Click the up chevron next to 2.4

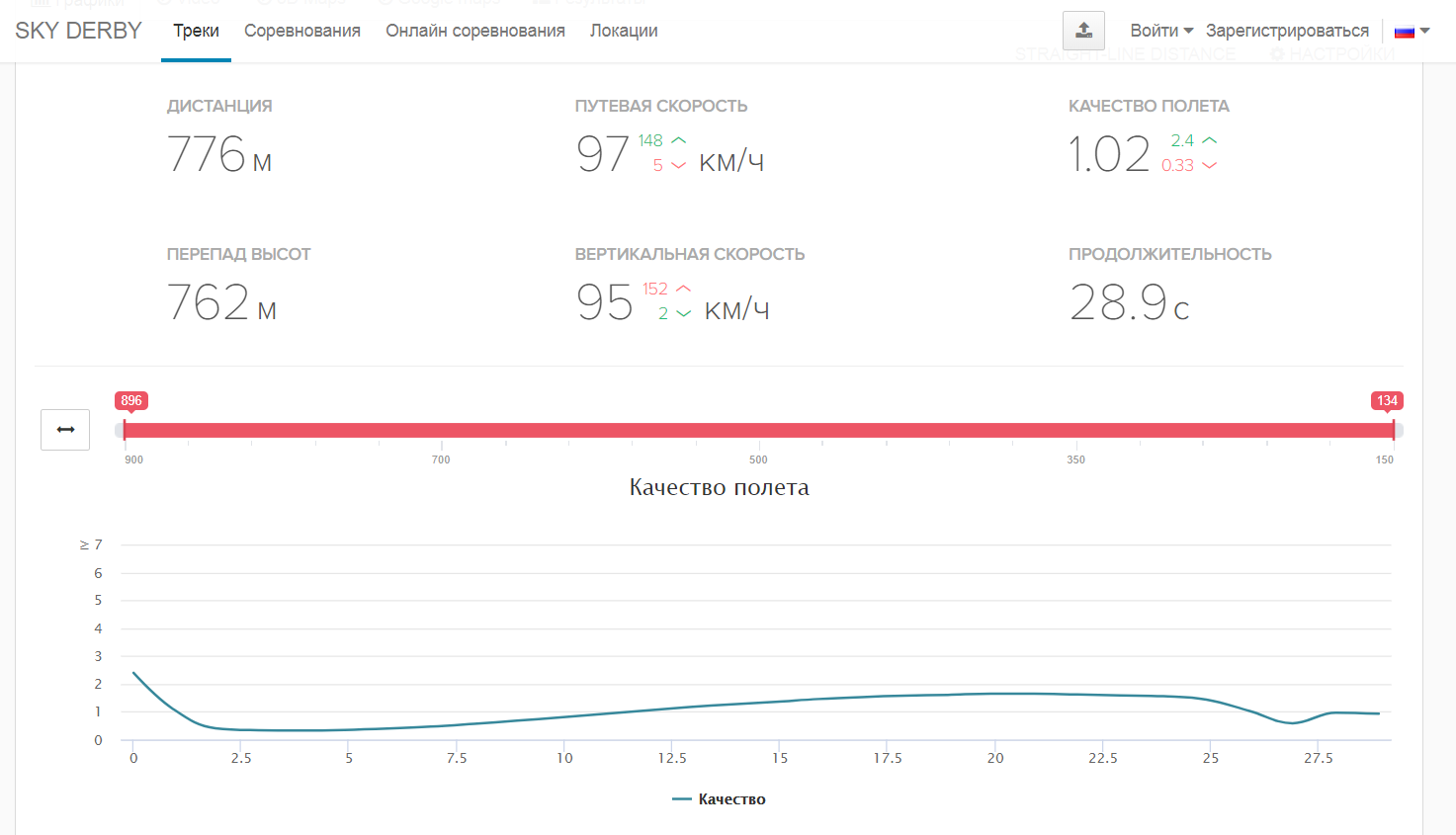tap(1209, 140)
